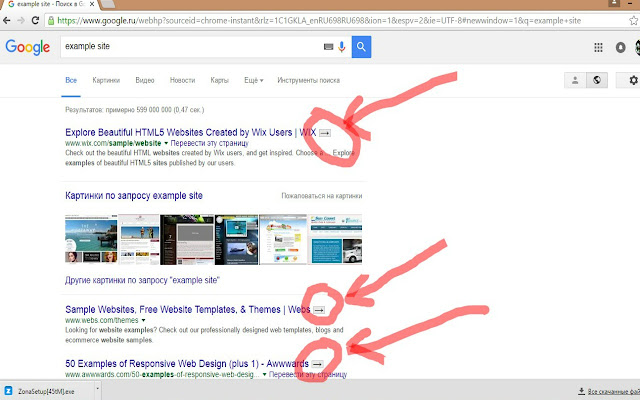This screenshot has height=400, width=640.
Task: Reload the page with the refresh icon
Action: point(36,20)
